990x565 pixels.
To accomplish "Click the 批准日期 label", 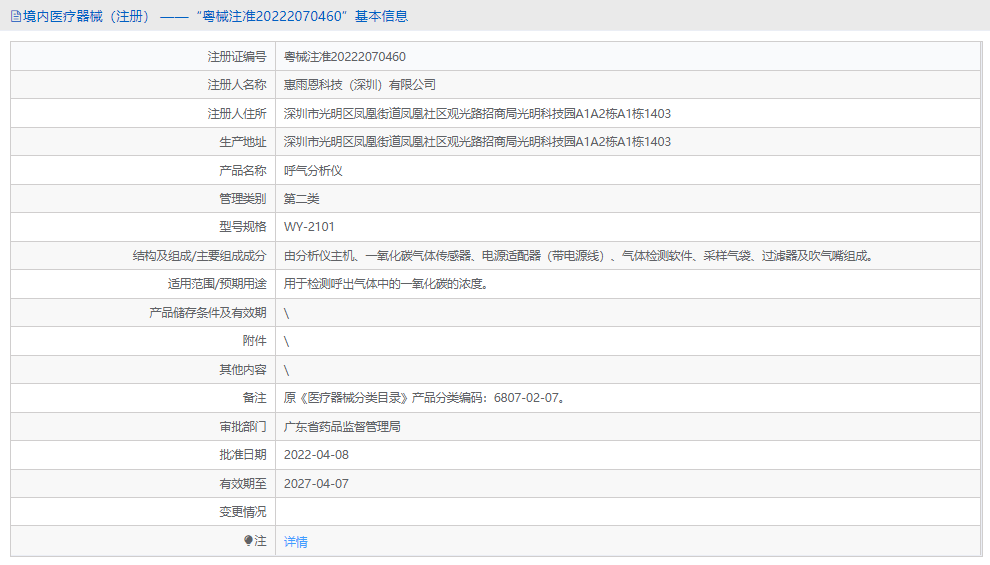I will pos(242,455).
